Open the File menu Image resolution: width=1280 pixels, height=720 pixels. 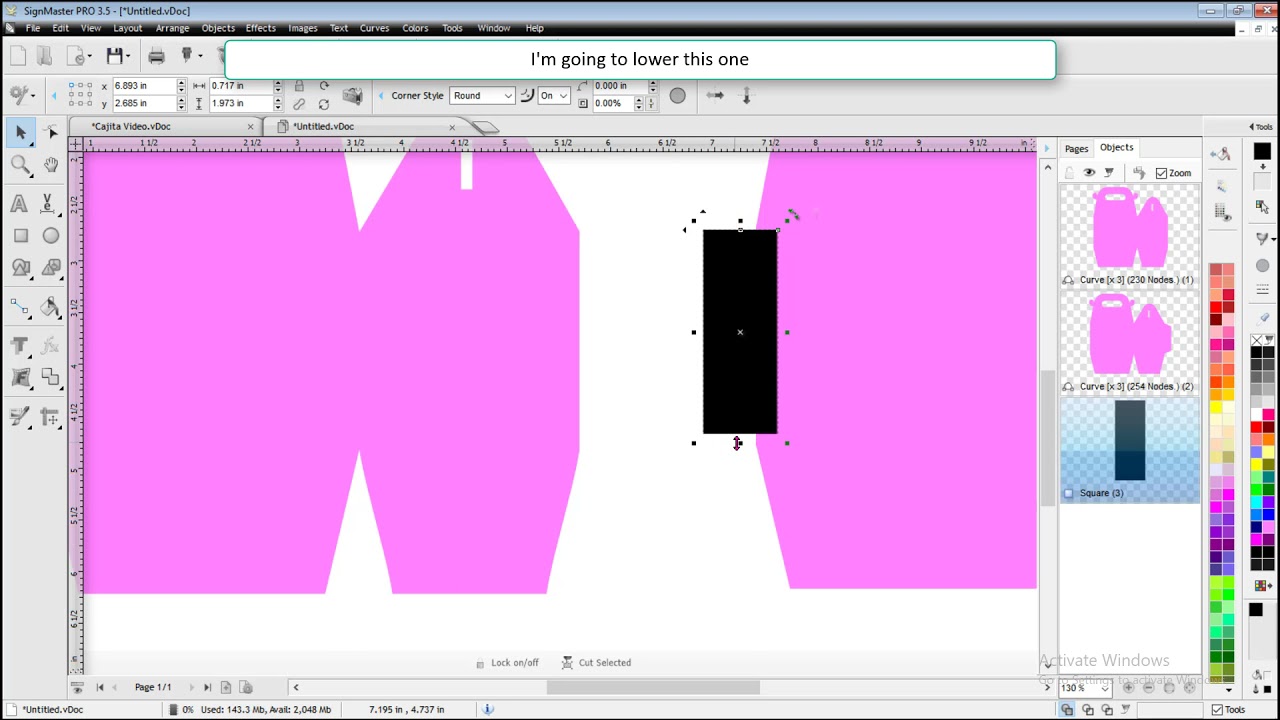click(x=33, y=28)
